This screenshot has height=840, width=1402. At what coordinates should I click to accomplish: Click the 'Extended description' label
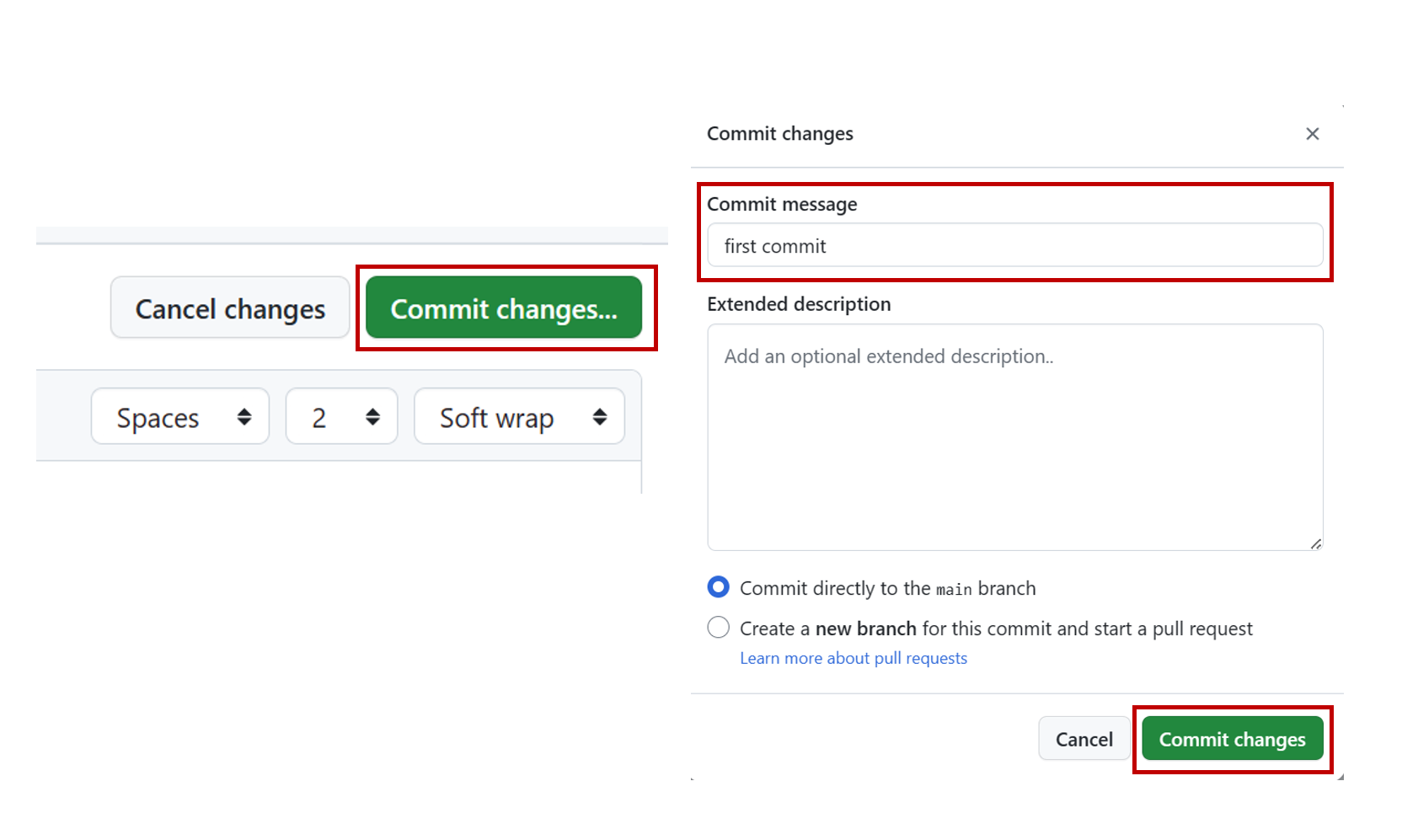tap(799, 304)
